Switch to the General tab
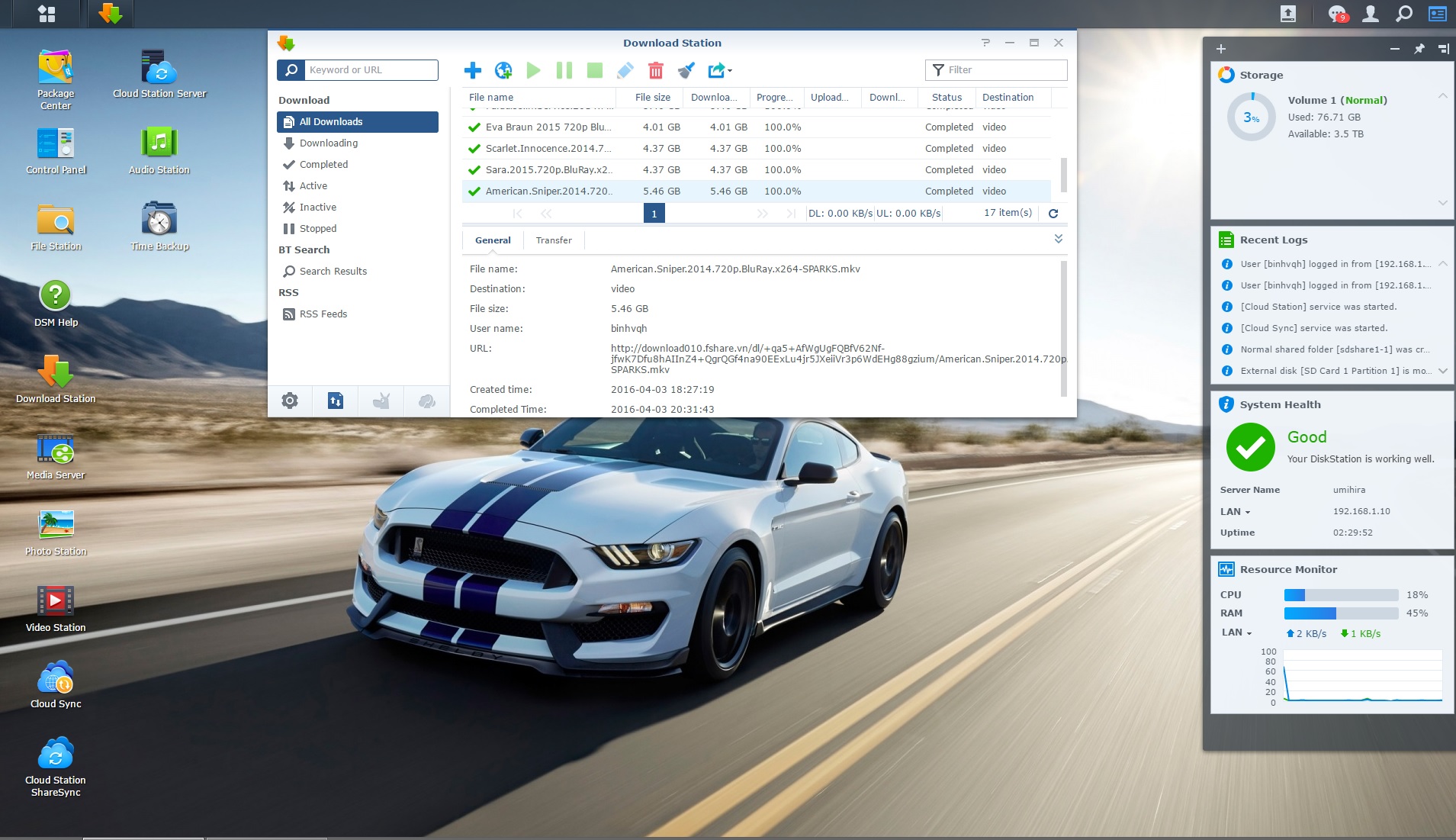 493,240
